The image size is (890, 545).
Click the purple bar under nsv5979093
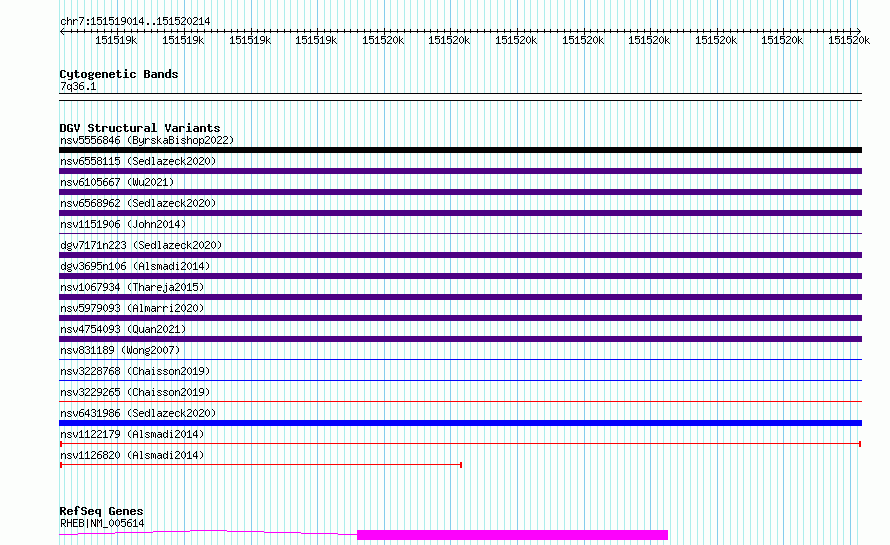pos(460,318)
